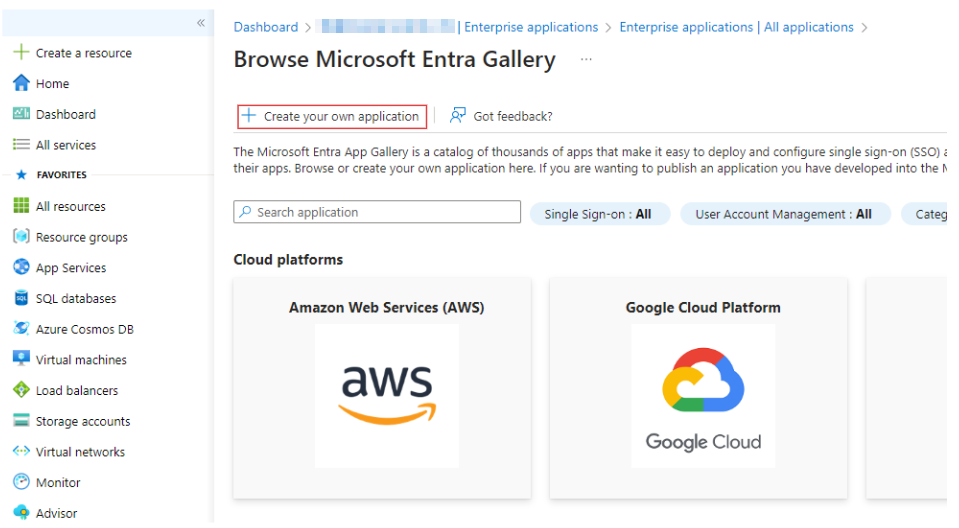Screen dimensions: 959x528
Task: Click the Got feedback person icon
Action: [x=457, y=116]
